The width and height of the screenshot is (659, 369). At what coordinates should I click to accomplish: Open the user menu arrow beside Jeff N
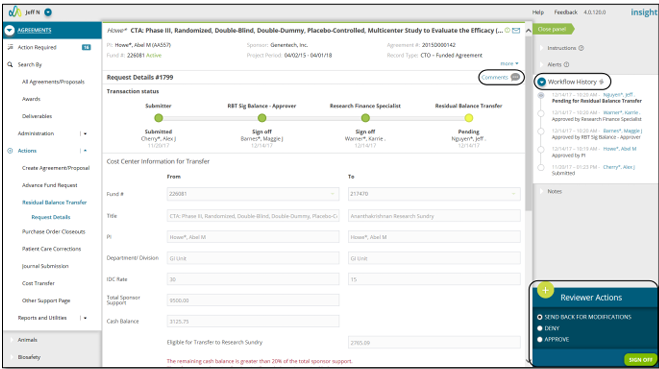[x=48, y=12]
